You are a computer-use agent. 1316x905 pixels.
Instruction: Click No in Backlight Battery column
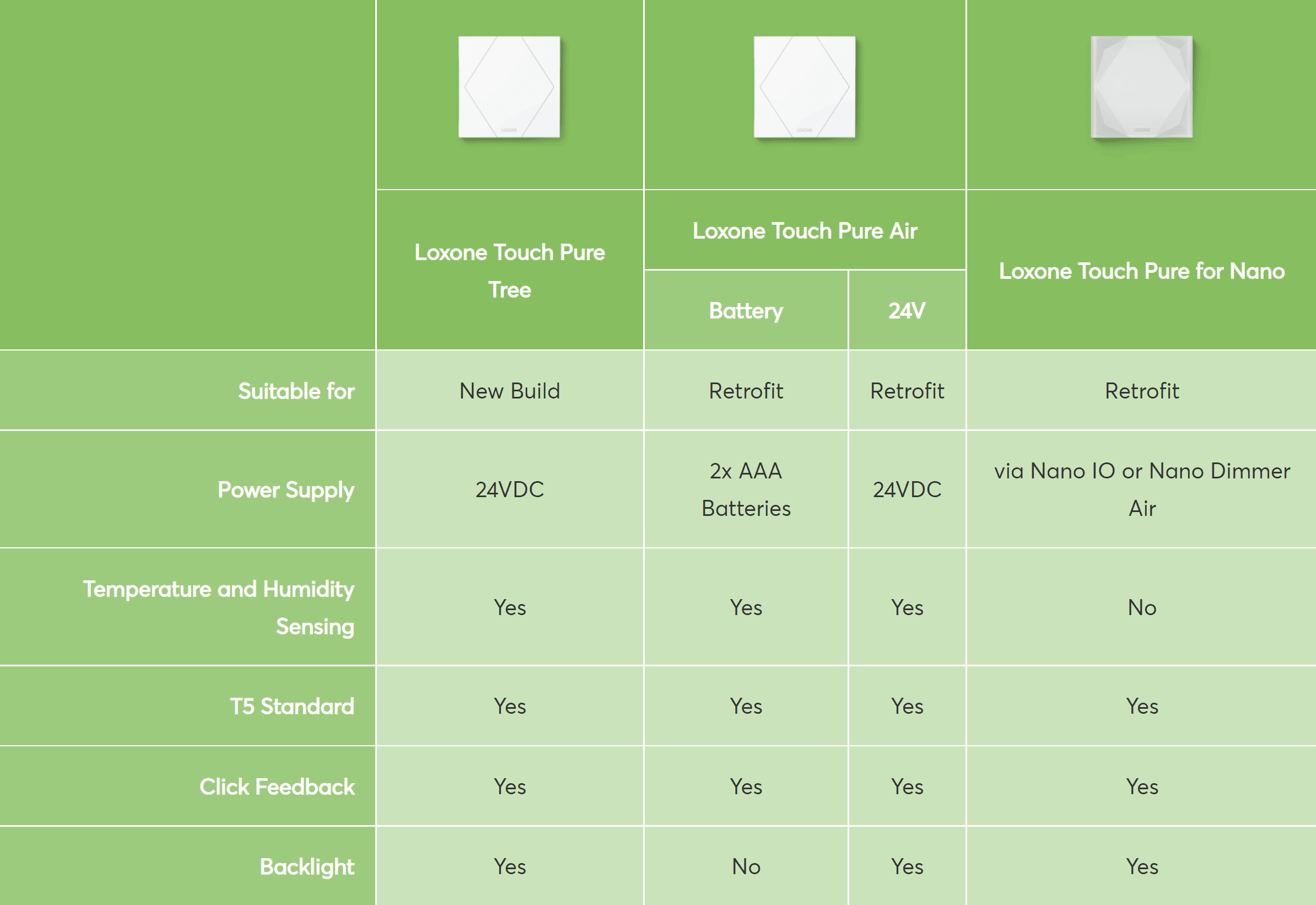pos(746,867)
